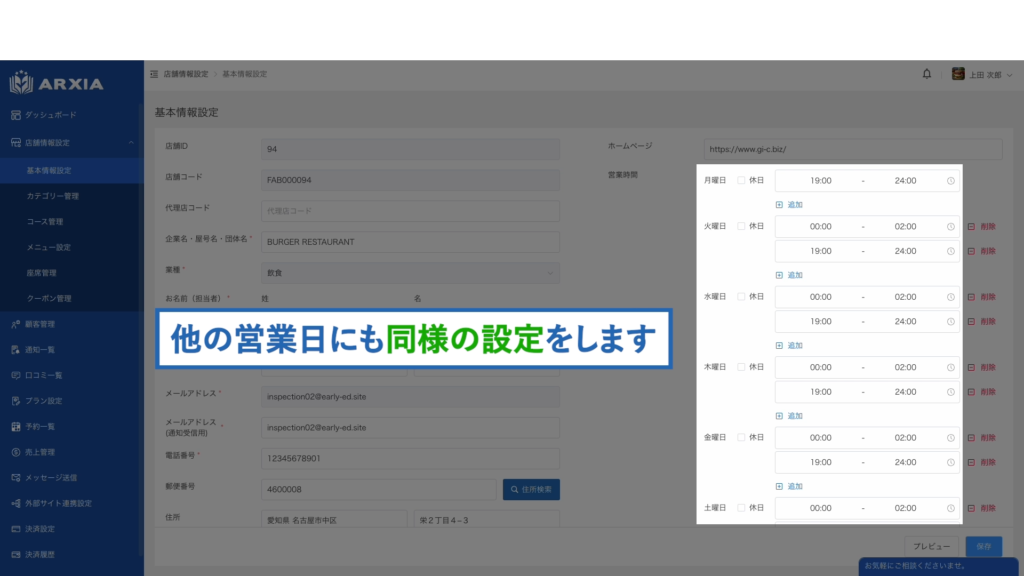The width and height of the screenshot is (1024, 576).
Task: Click the メッセージ送信 sidebar icon
Action: (x=16, y=477)
